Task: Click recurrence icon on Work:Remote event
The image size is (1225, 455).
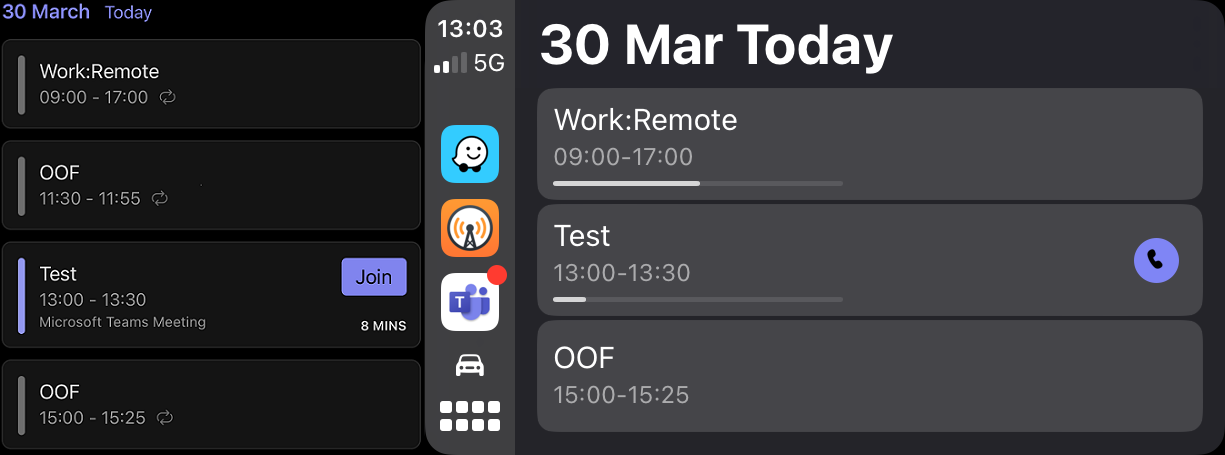Action: [168, 97]
